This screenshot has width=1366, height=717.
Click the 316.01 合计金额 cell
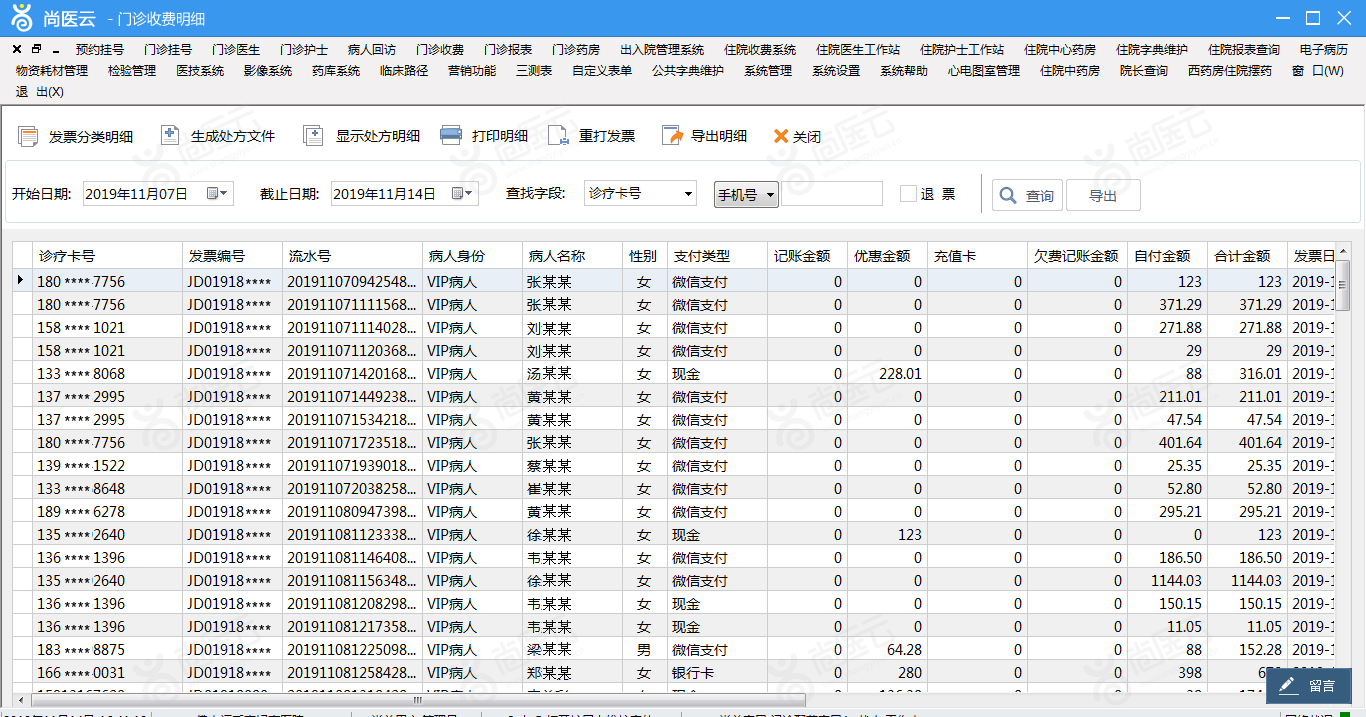click(x=1247, y=374)
